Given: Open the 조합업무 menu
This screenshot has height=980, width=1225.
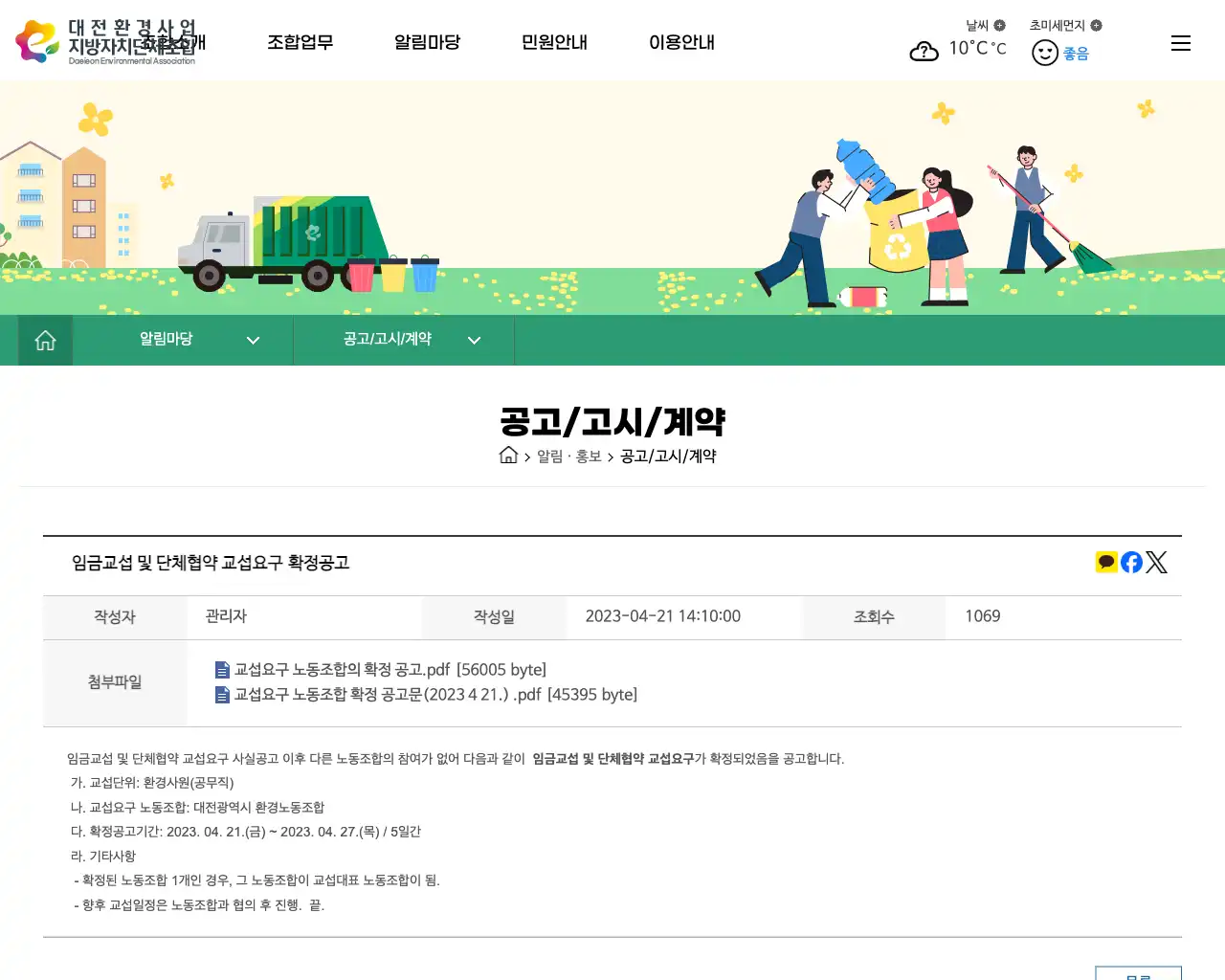Looking at the screenshot, I should pyautogui.click(x=301, y=42).
